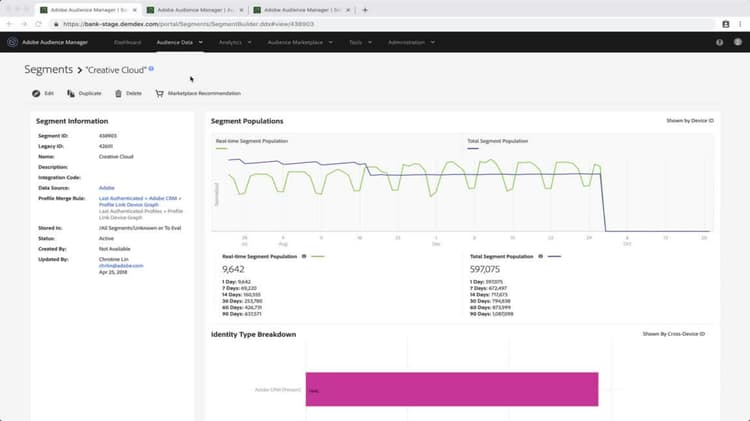
Task: Click the Edit pencil icon
Action: [36, 93]
